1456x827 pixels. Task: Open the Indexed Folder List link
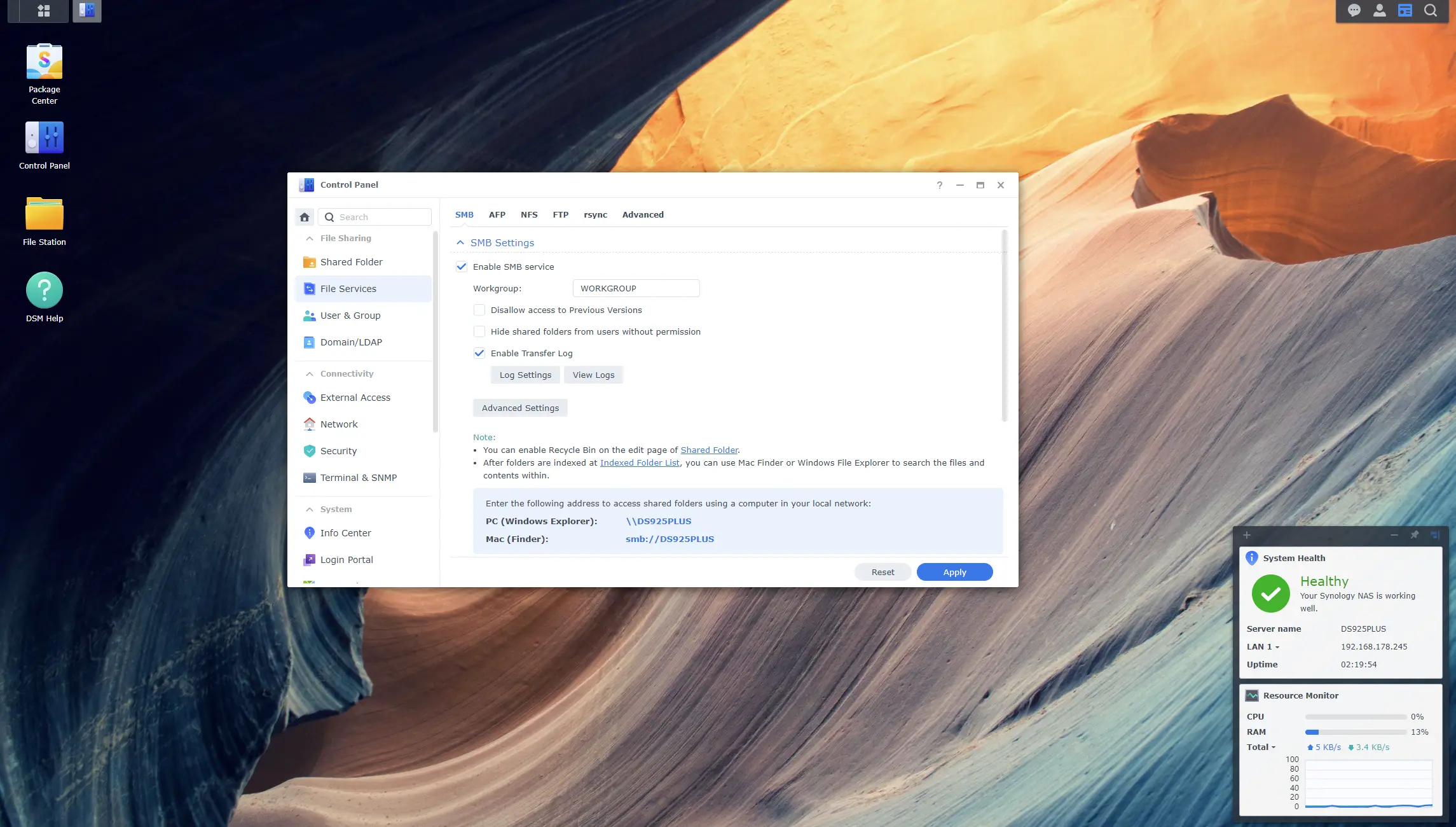639,463
